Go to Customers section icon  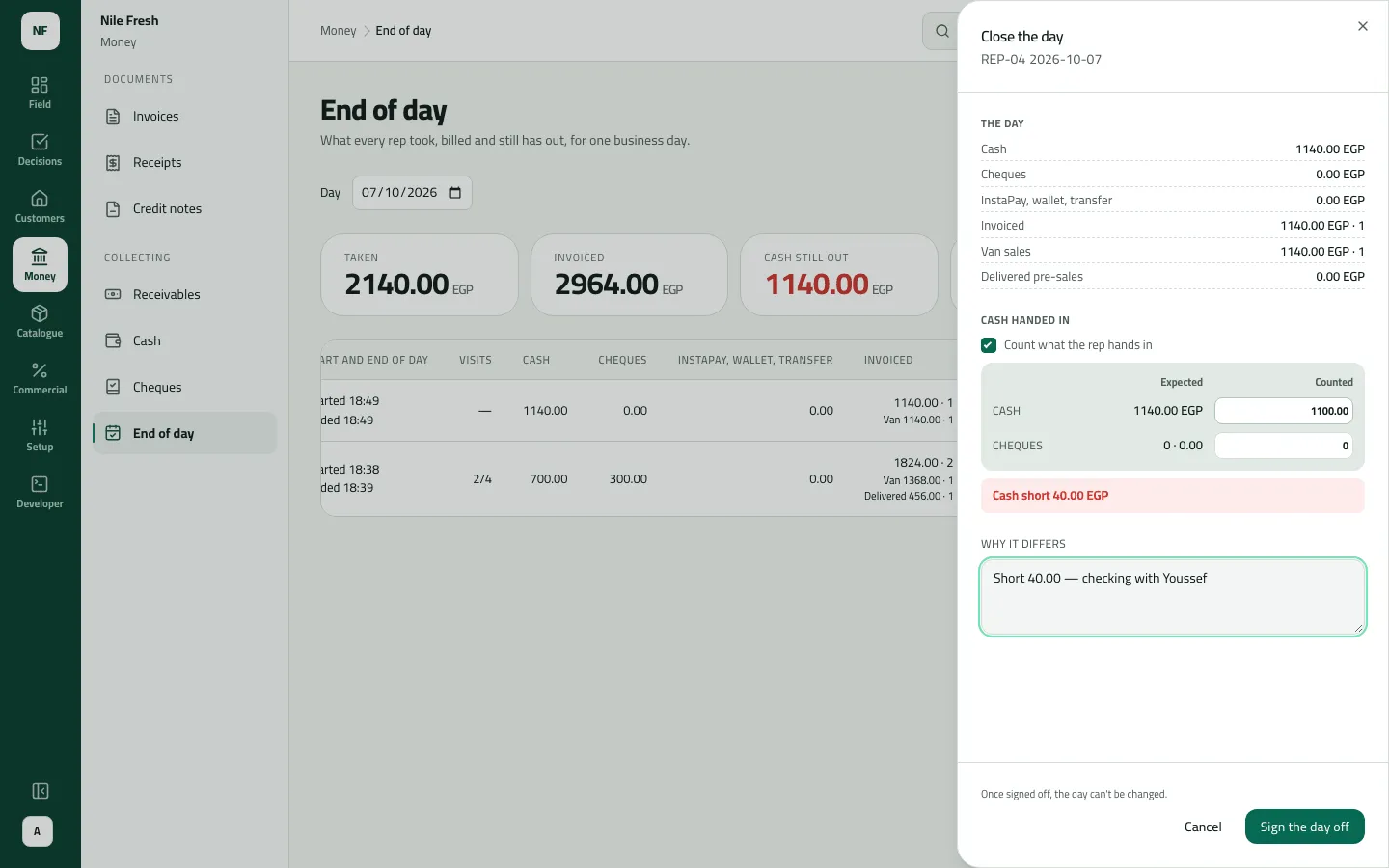[40, 206]
